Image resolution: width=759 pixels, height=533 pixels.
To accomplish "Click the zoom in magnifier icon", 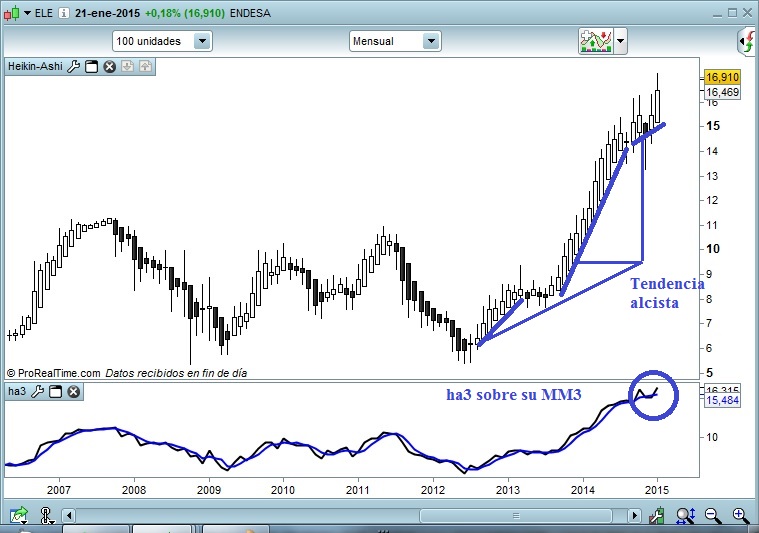I will click(741, 516).
